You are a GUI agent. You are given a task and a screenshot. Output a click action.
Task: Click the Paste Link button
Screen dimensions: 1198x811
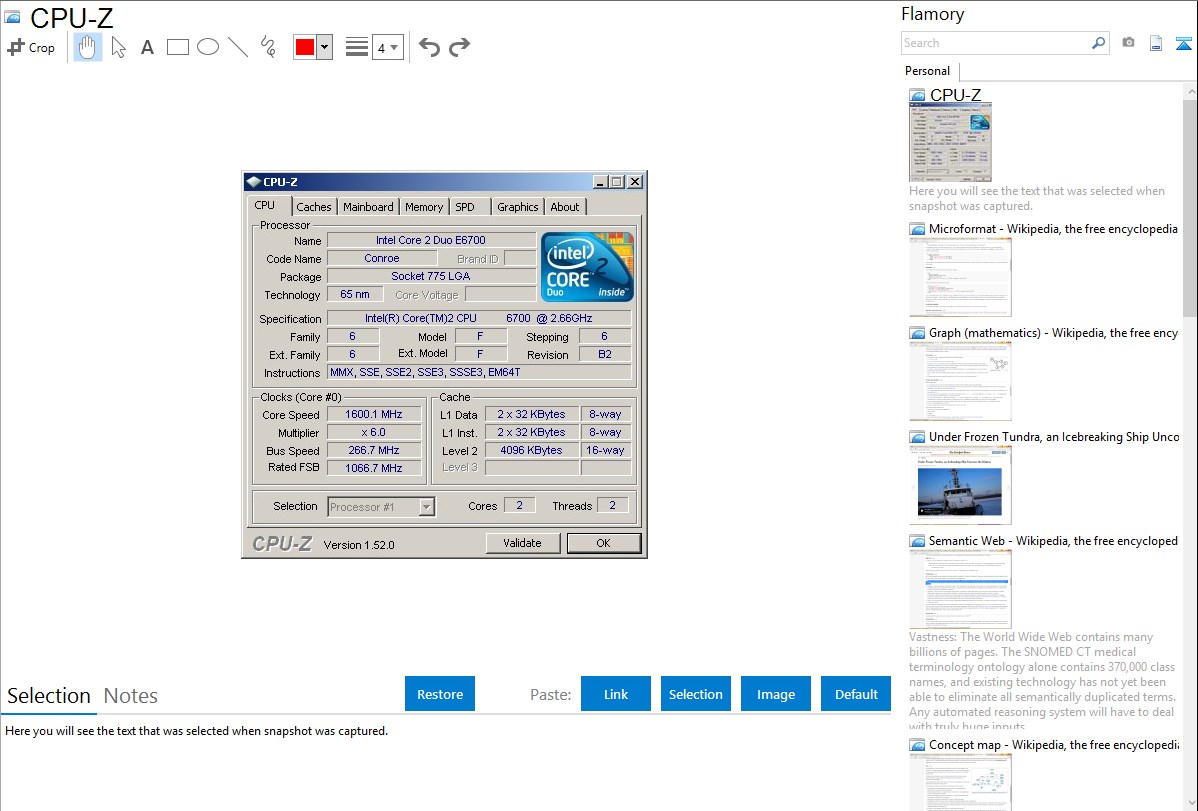pyautogui.click(x=616, y=694)
